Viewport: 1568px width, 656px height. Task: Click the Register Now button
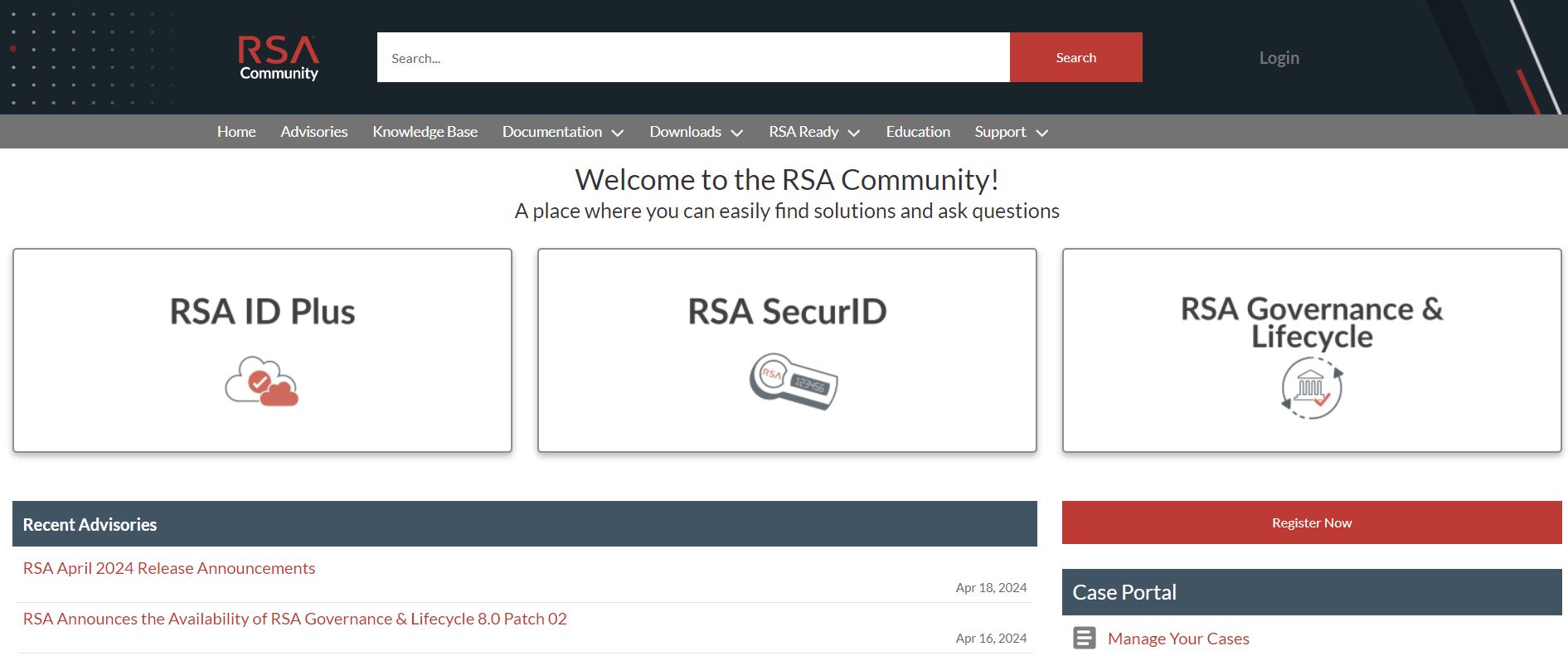(x=1312, y=522)
